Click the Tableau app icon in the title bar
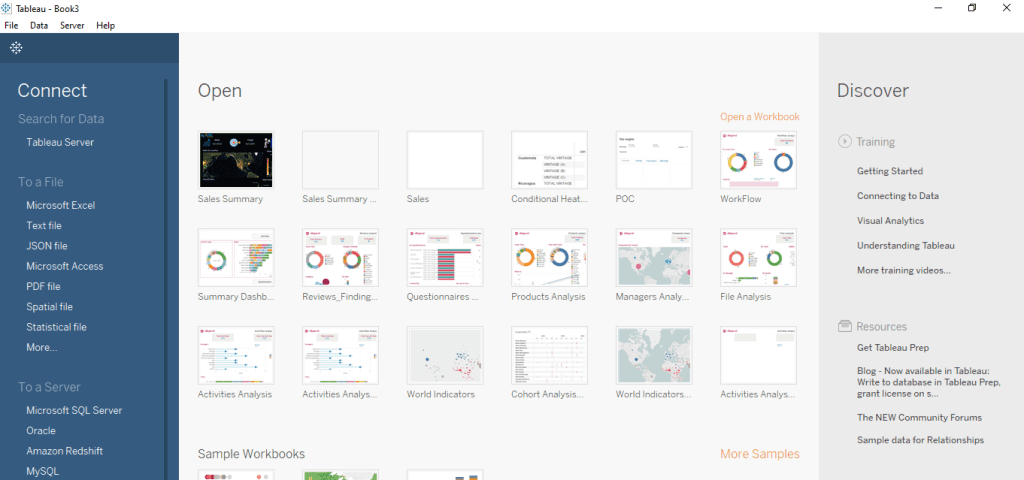1024x480 pixels. pos(7,8)
